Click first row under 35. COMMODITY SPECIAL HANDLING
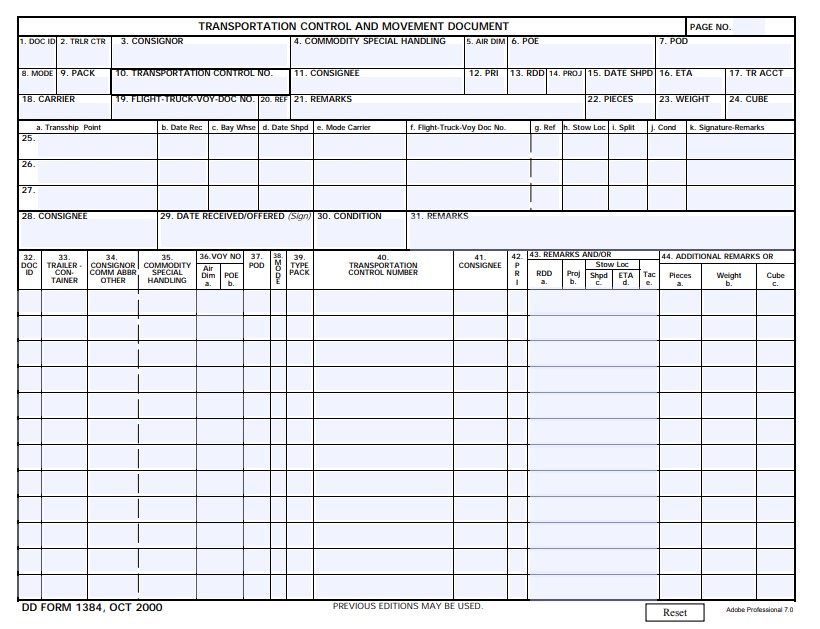The height and width of the screenshot is (629, 820). point(167,302)
